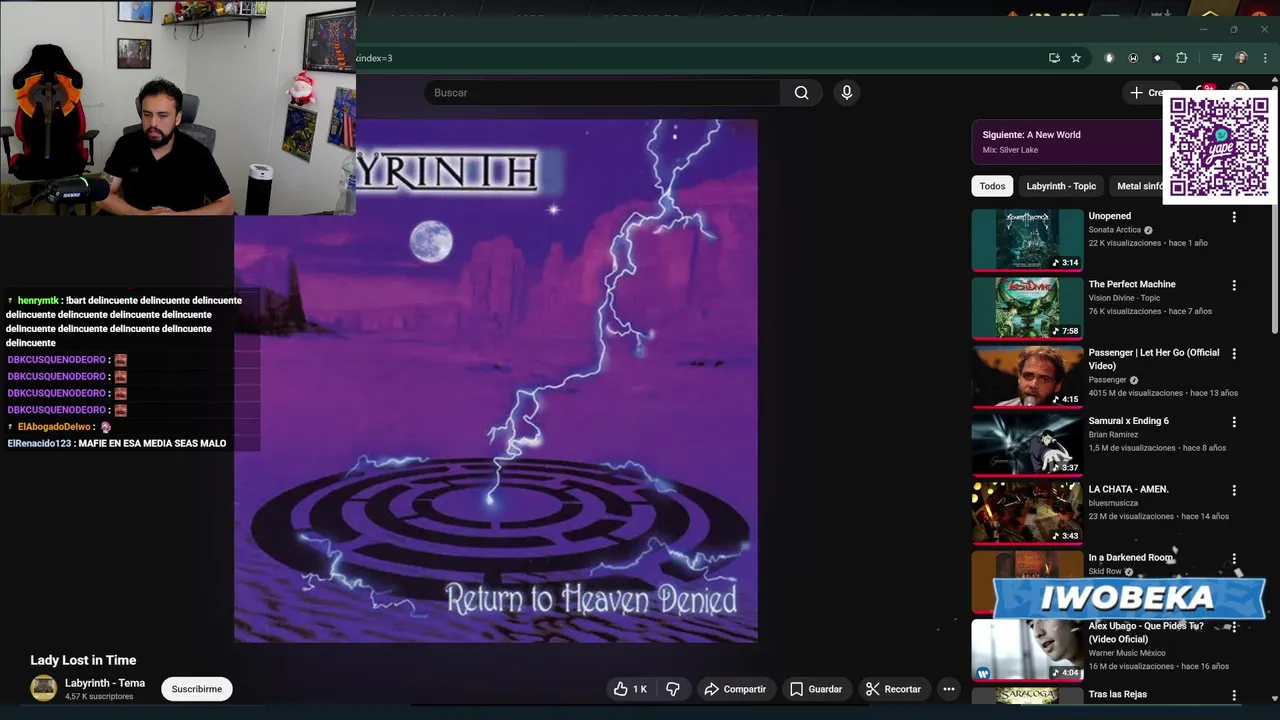The height and width of the screenshot is (720, 1280).
Task: Dislike the video with thumbs down
Action: [x=673, y=689]
